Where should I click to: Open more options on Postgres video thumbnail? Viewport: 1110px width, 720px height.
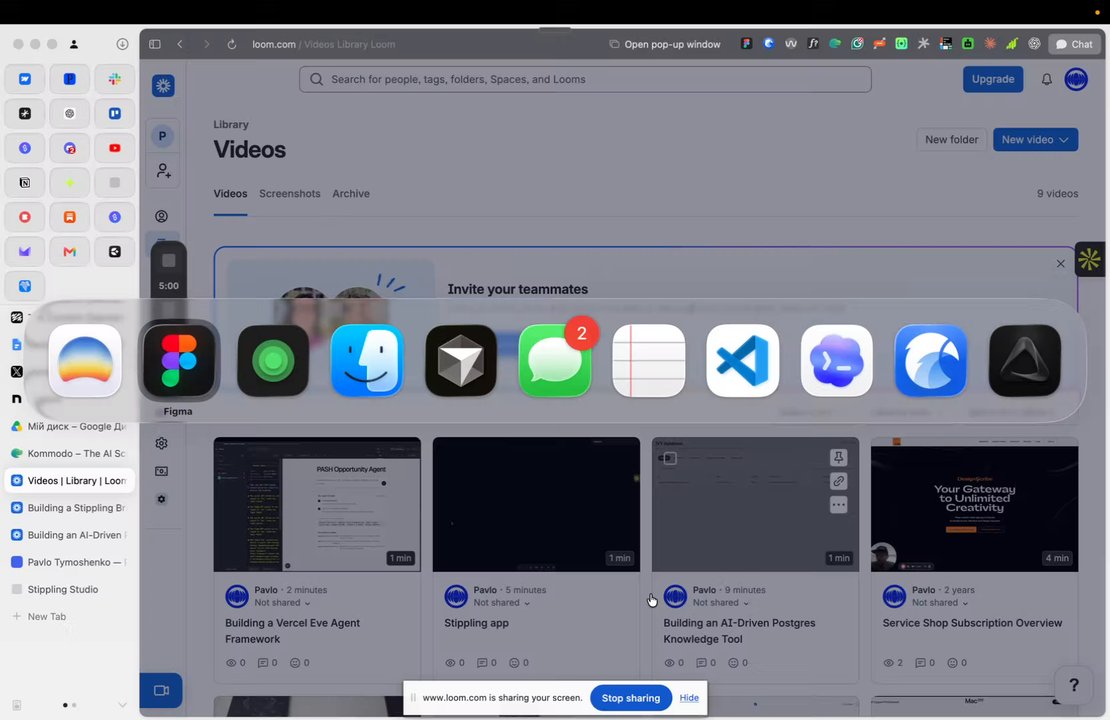(838, 505)
